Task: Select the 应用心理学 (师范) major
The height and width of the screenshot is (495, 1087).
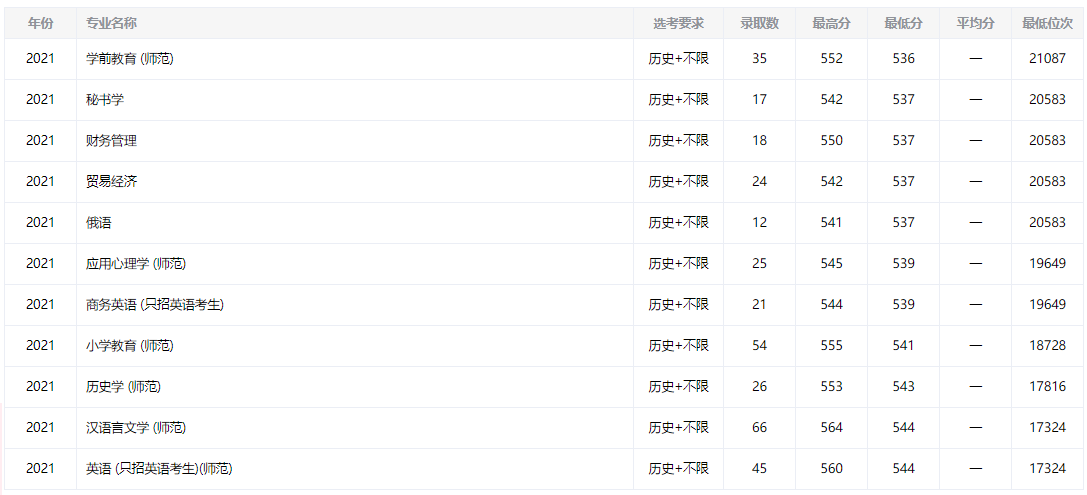Action: [136, 264]
